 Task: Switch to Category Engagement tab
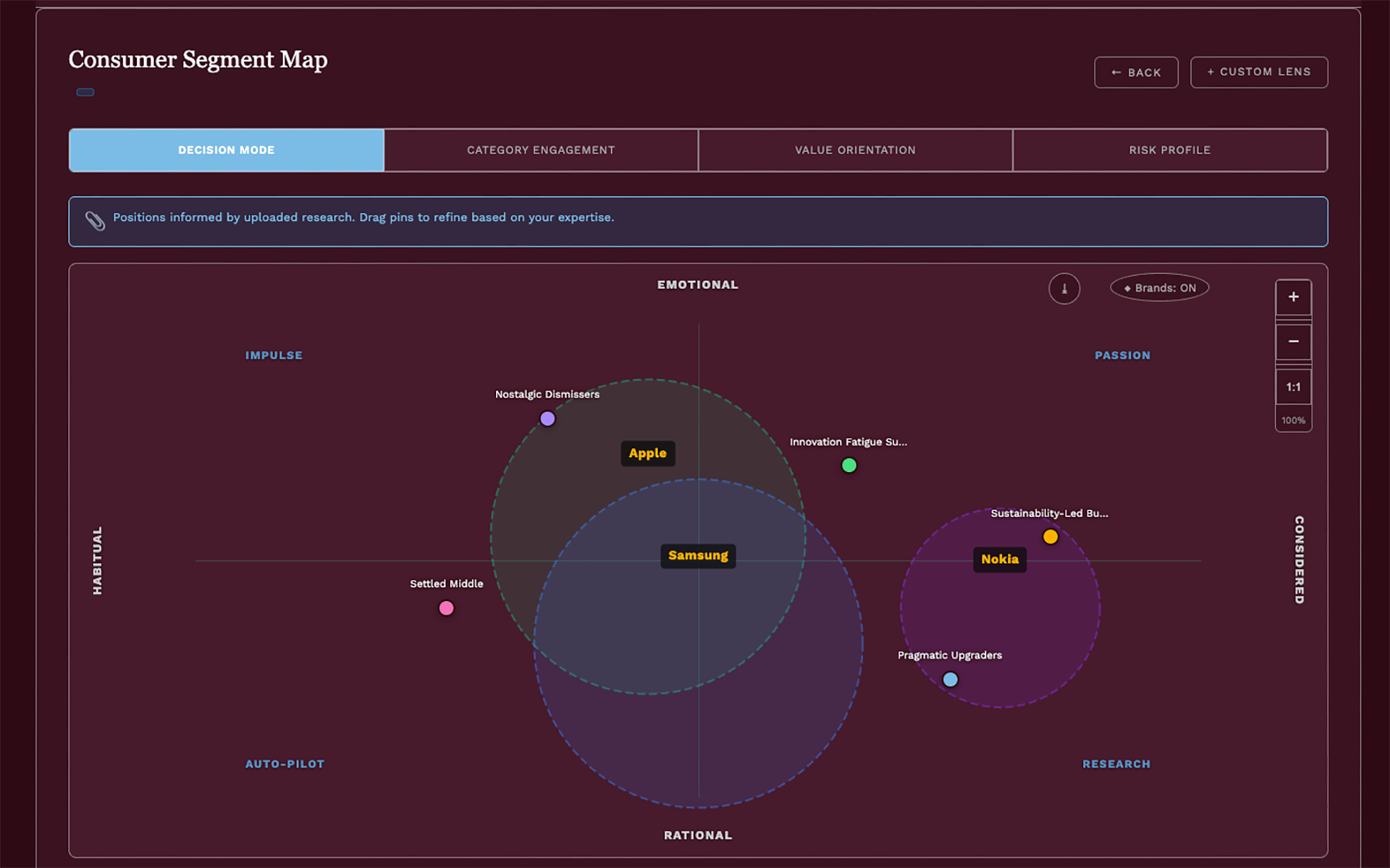click(x=541, y=150)
